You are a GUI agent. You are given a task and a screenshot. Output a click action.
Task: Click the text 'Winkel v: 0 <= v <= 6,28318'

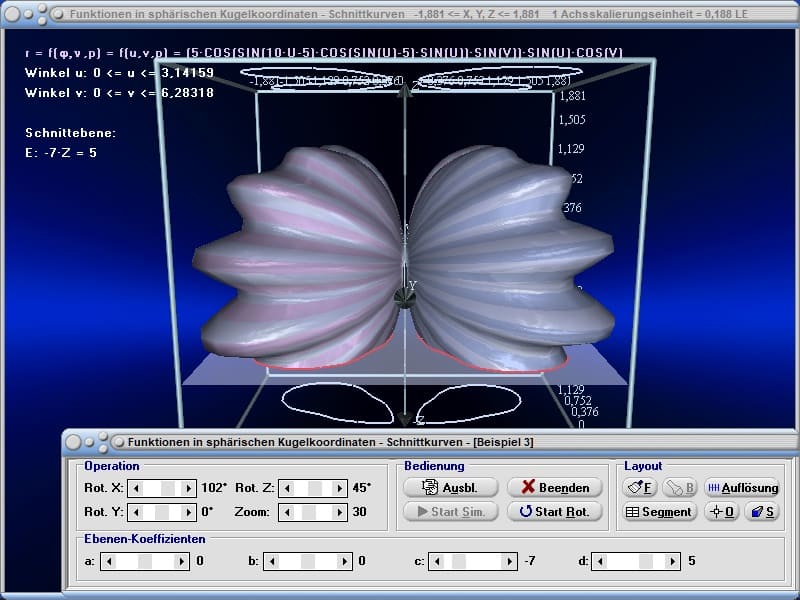click(119, 92)
